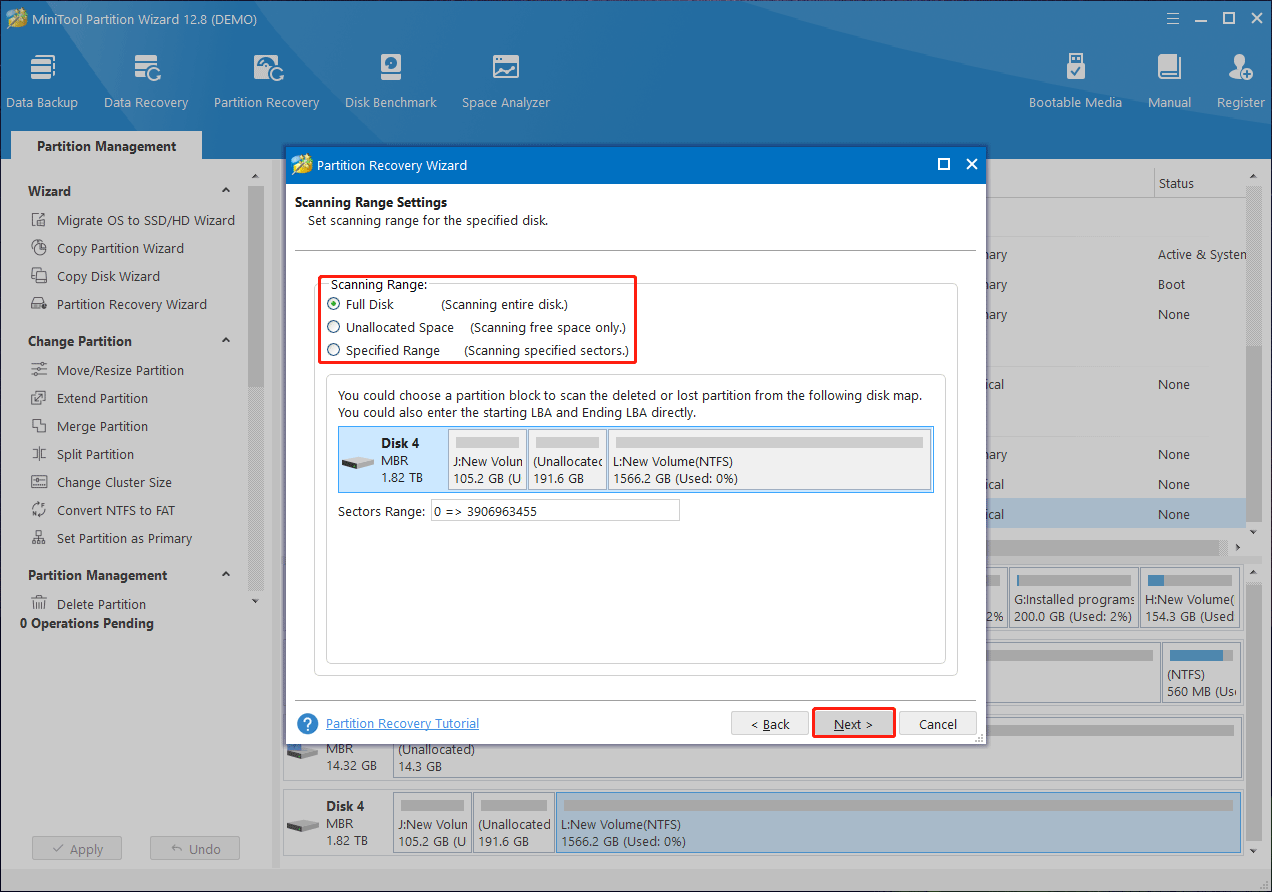Select the Full Disk scanning range
The width and height of the screenshot is (1272, 892).
point(334,304)
